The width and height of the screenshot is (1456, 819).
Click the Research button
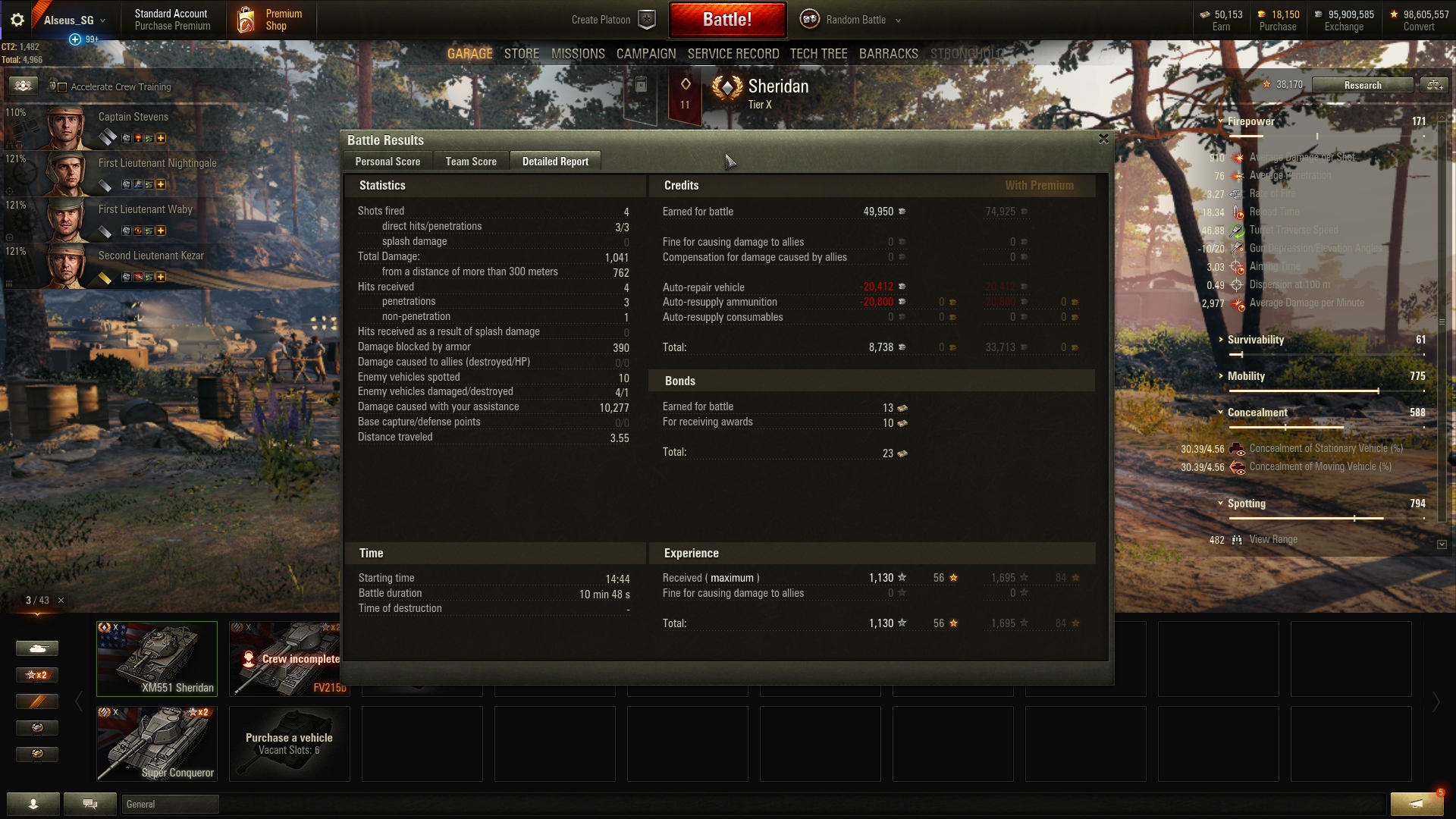click(x=1363, y=85)
